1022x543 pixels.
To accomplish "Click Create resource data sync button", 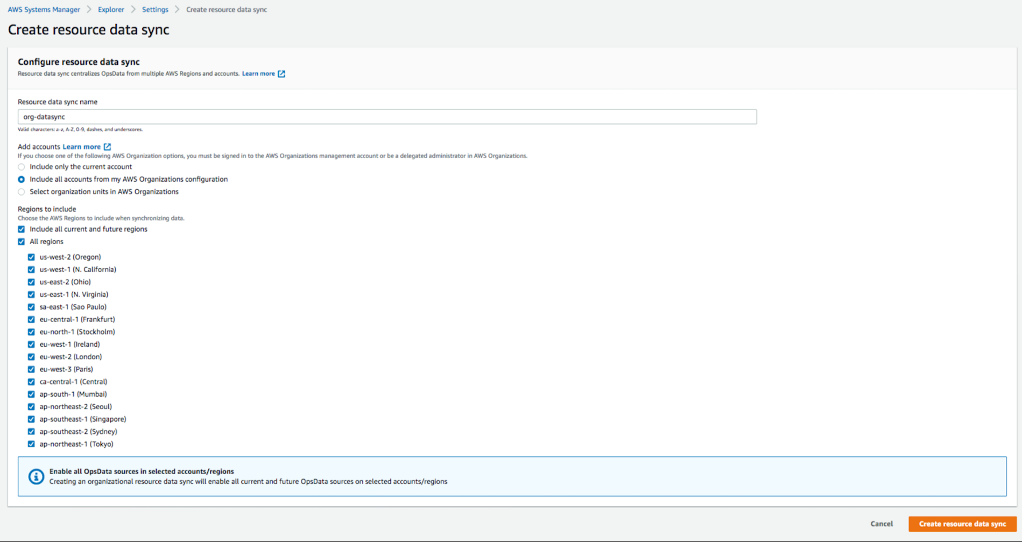I will click(x=962, y=524).
